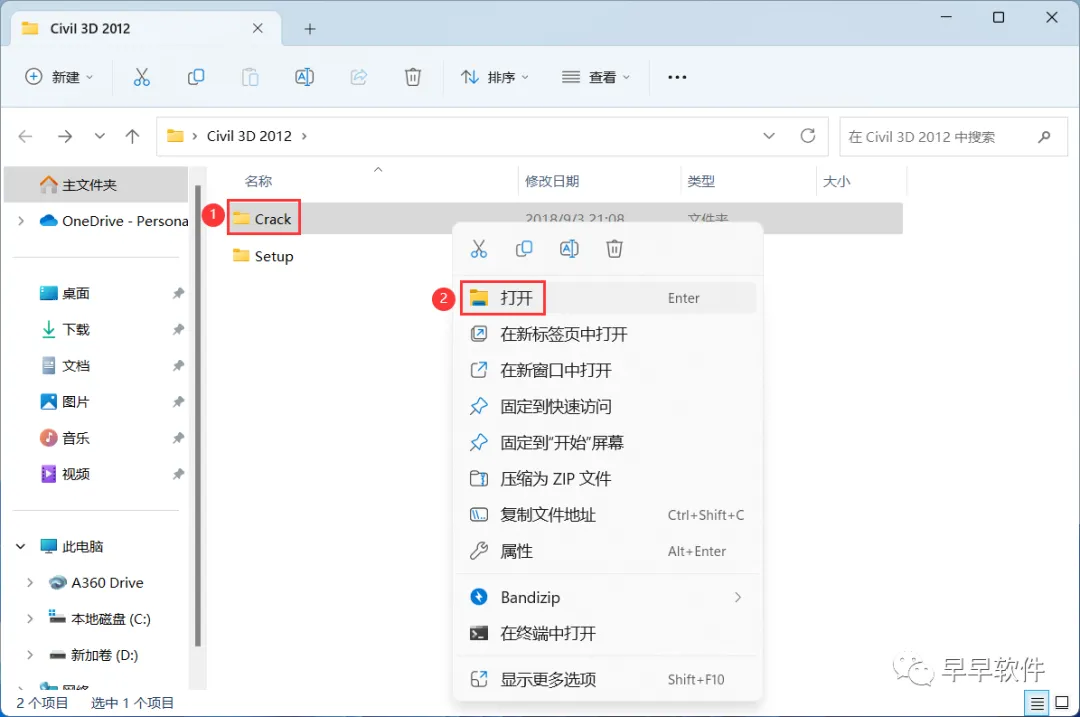Click the context menu Cut icon
The image size is (1080, 717).
click(x=479, y=249)
